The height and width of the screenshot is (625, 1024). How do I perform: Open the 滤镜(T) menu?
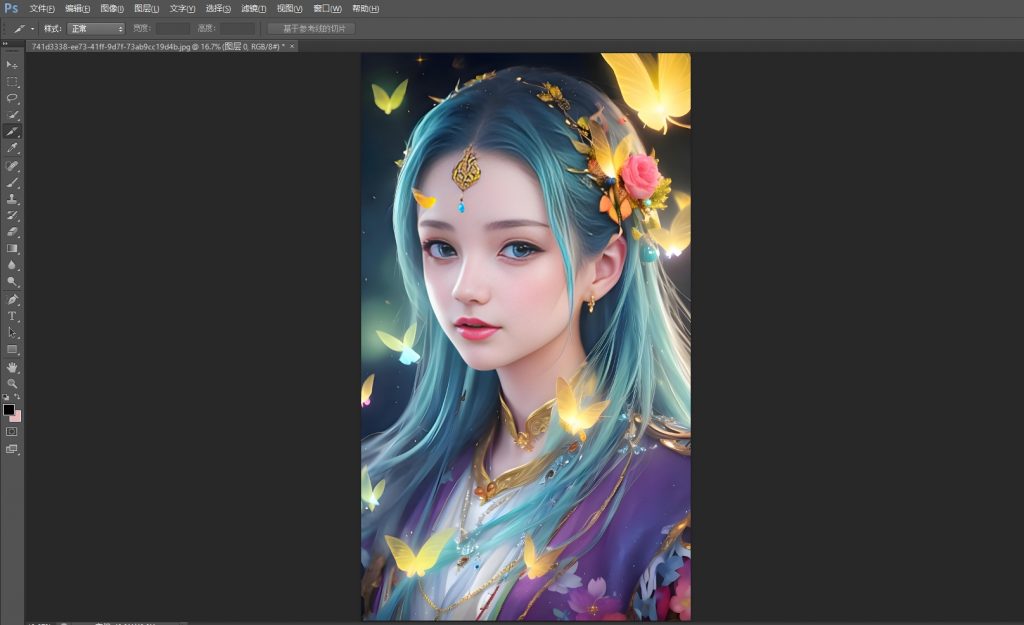[253, 8]
